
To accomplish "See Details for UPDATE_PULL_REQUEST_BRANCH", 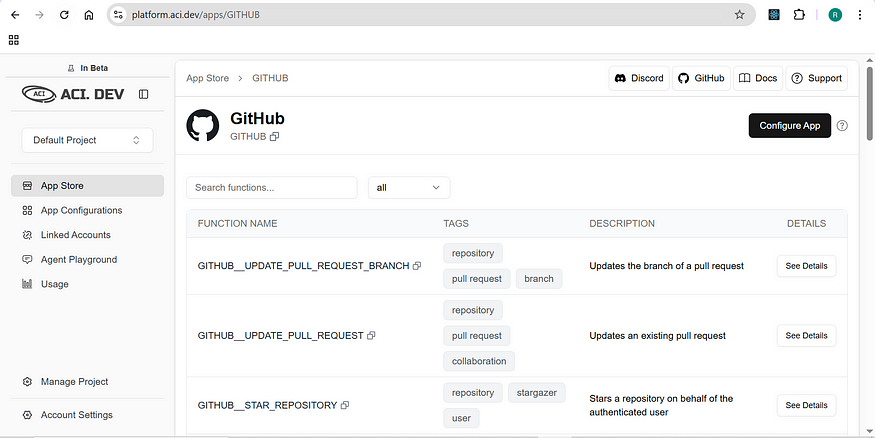I will pyautogui.click(x=806, y=266).
